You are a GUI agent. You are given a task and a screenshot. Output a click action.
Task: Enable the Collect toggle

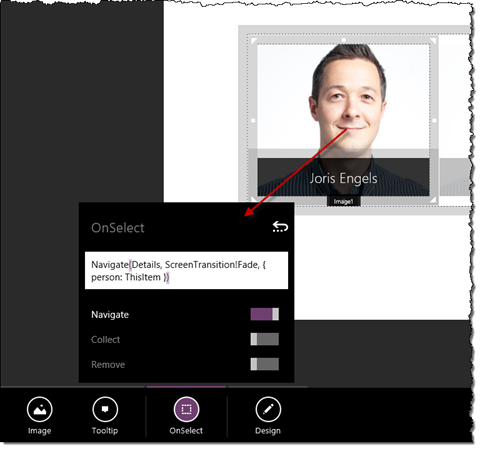(x=265, y=339)
